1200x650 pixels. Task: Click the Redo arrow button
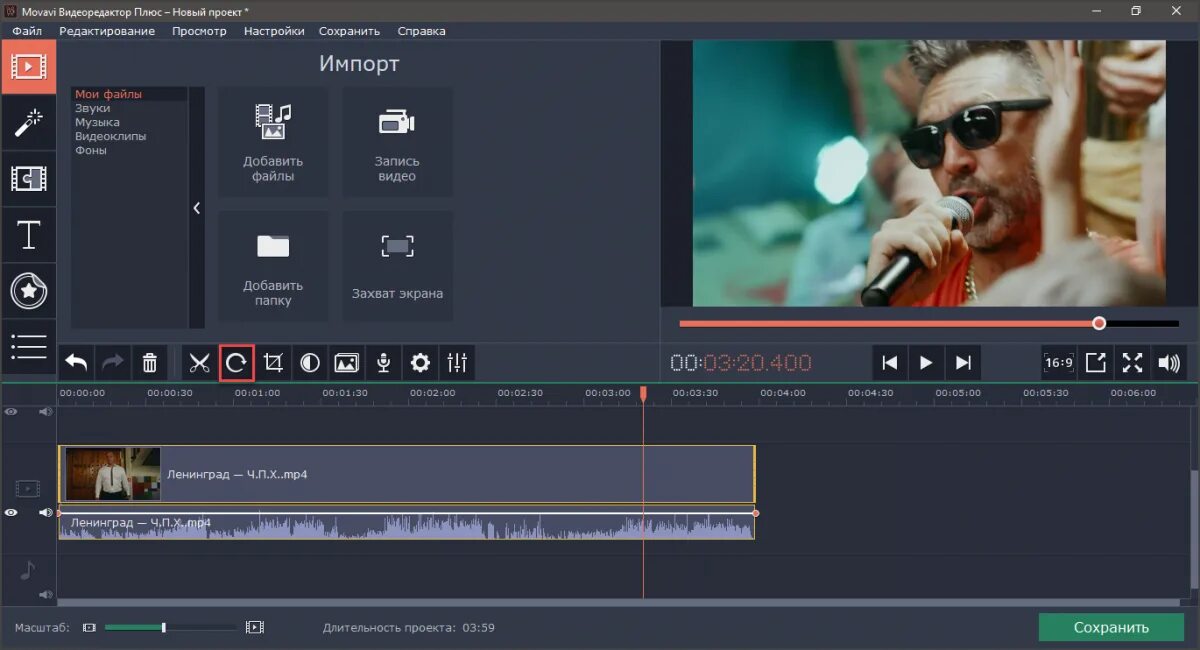click(113, 362)
